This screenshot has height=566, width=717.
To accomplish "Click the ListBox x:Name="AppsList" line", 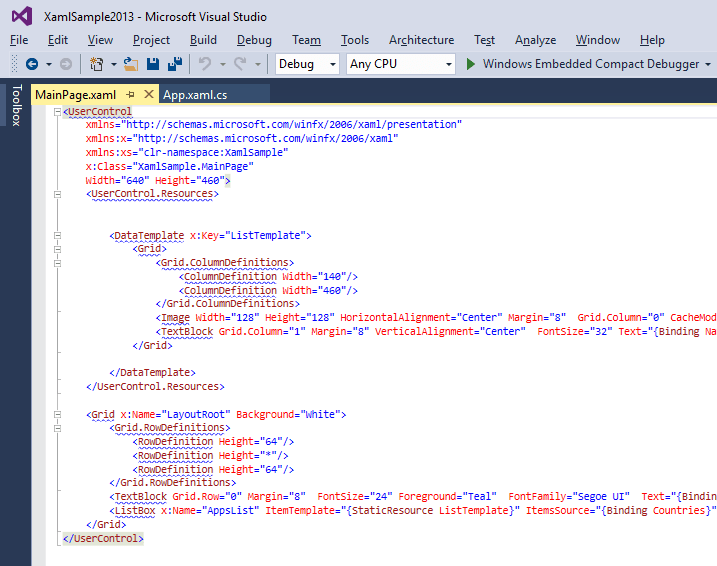I will (x=413, y=511).
